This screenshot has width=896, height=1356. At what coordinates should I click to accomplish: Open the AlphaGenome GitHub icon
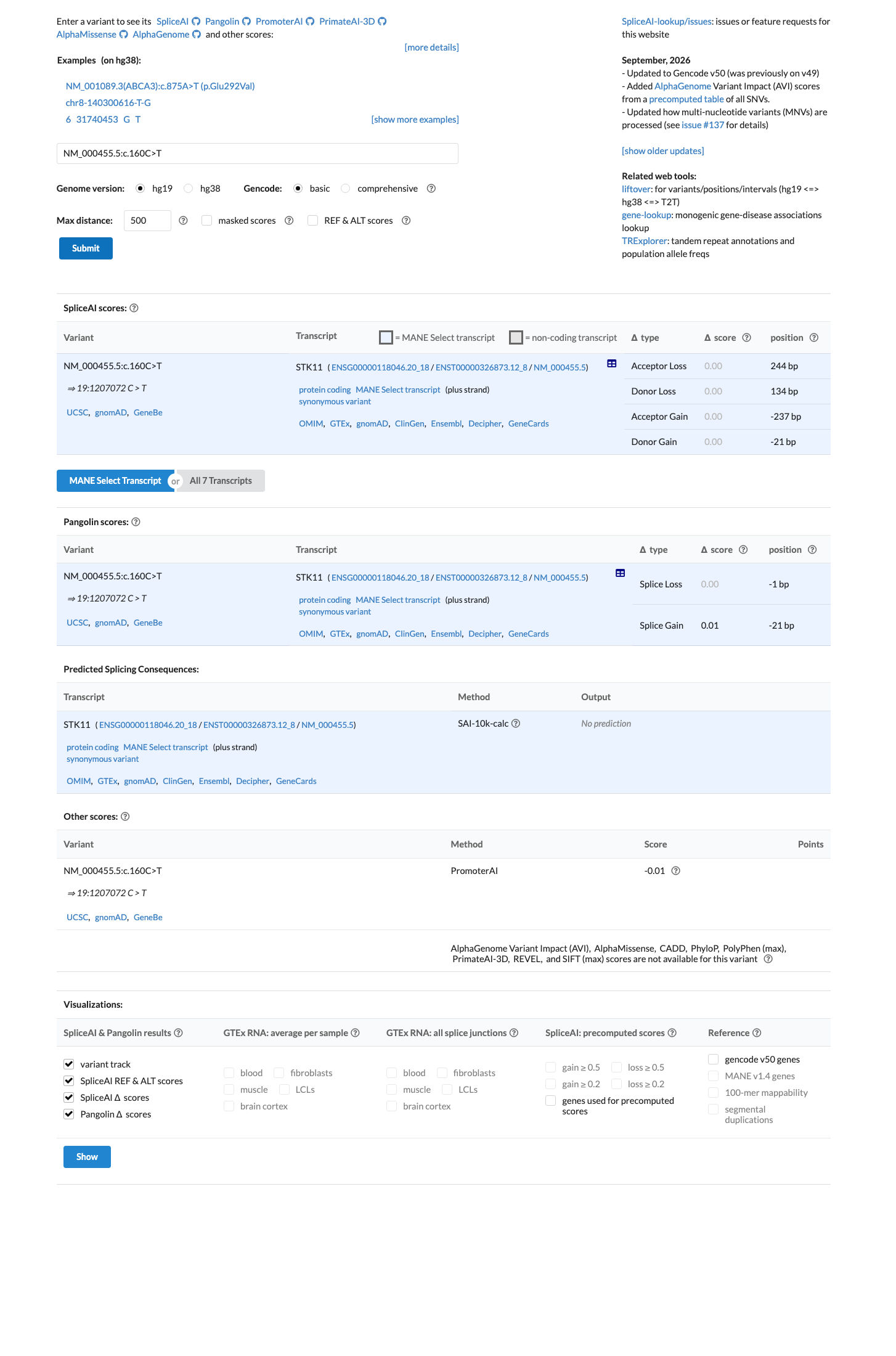(x=197, y=35)
